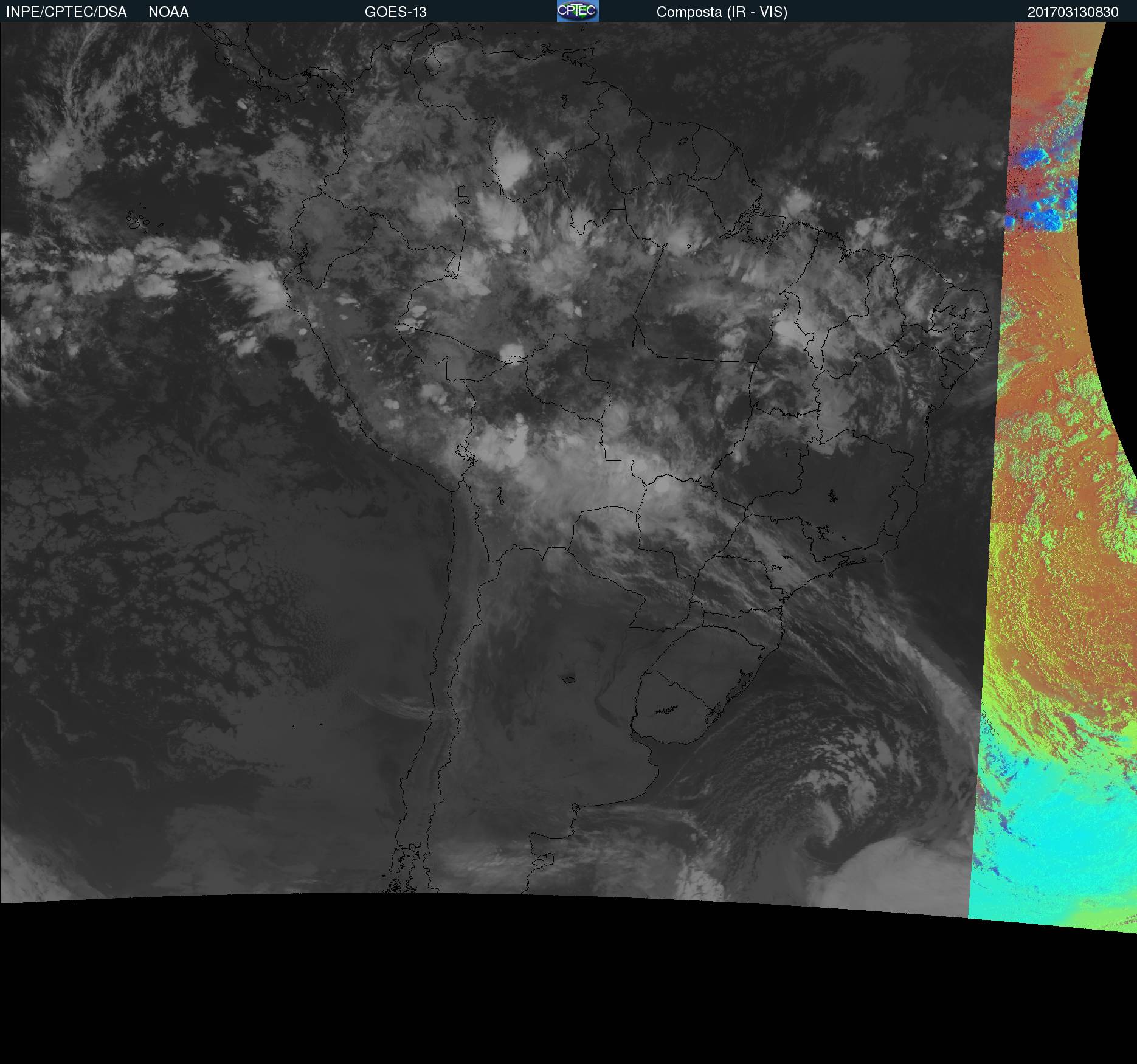Click the GOES-13 satellite label

tap(396, 12)
